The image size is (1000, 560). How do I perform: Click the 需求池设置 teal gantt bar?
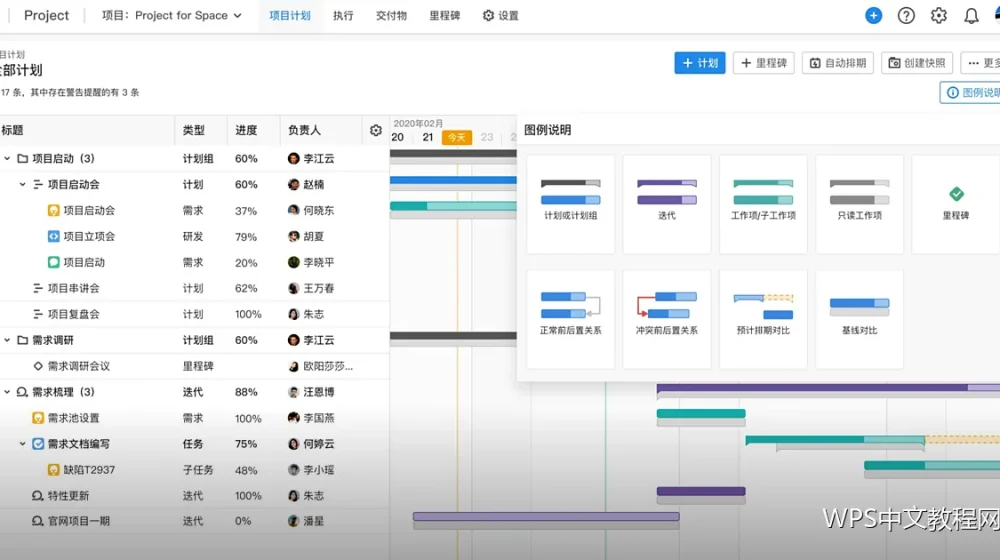tap(701, 413)
